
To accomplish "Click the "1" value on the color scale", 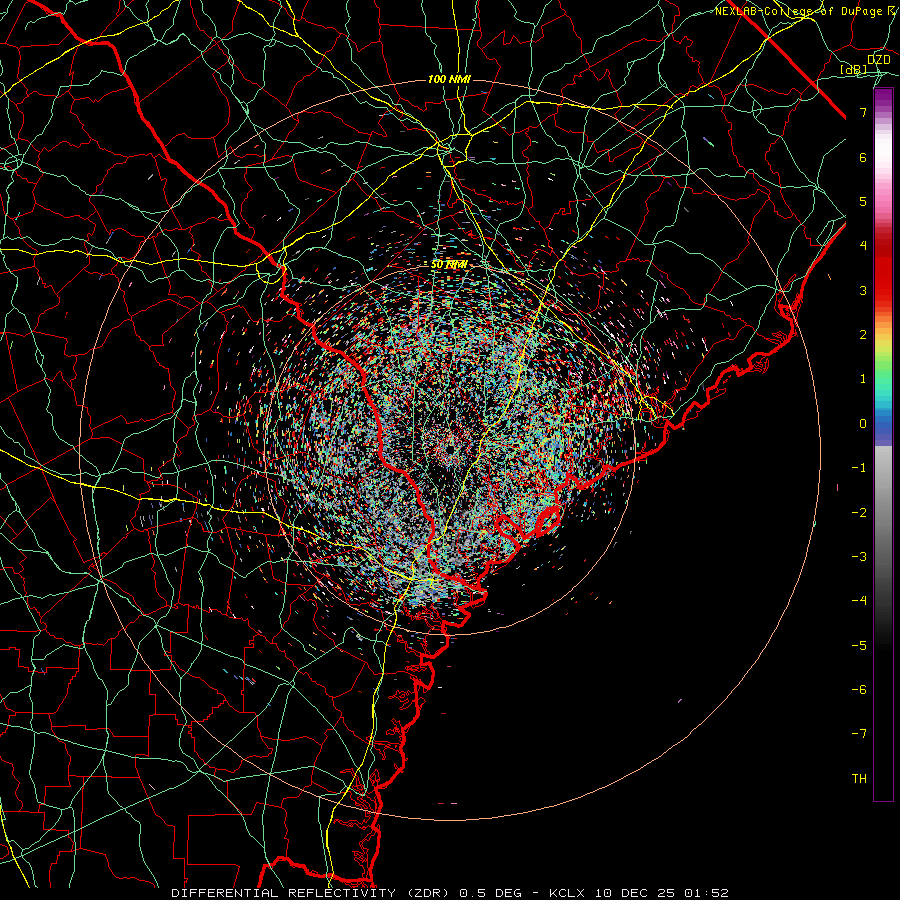I will 863,379.
